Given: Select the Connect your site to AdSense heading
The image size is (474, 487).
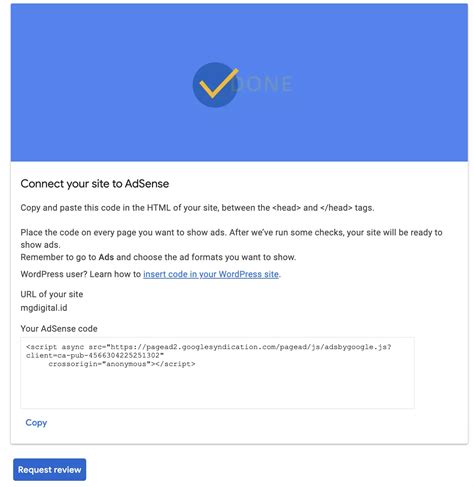Looking at the screenshot, I should [95, 184].
